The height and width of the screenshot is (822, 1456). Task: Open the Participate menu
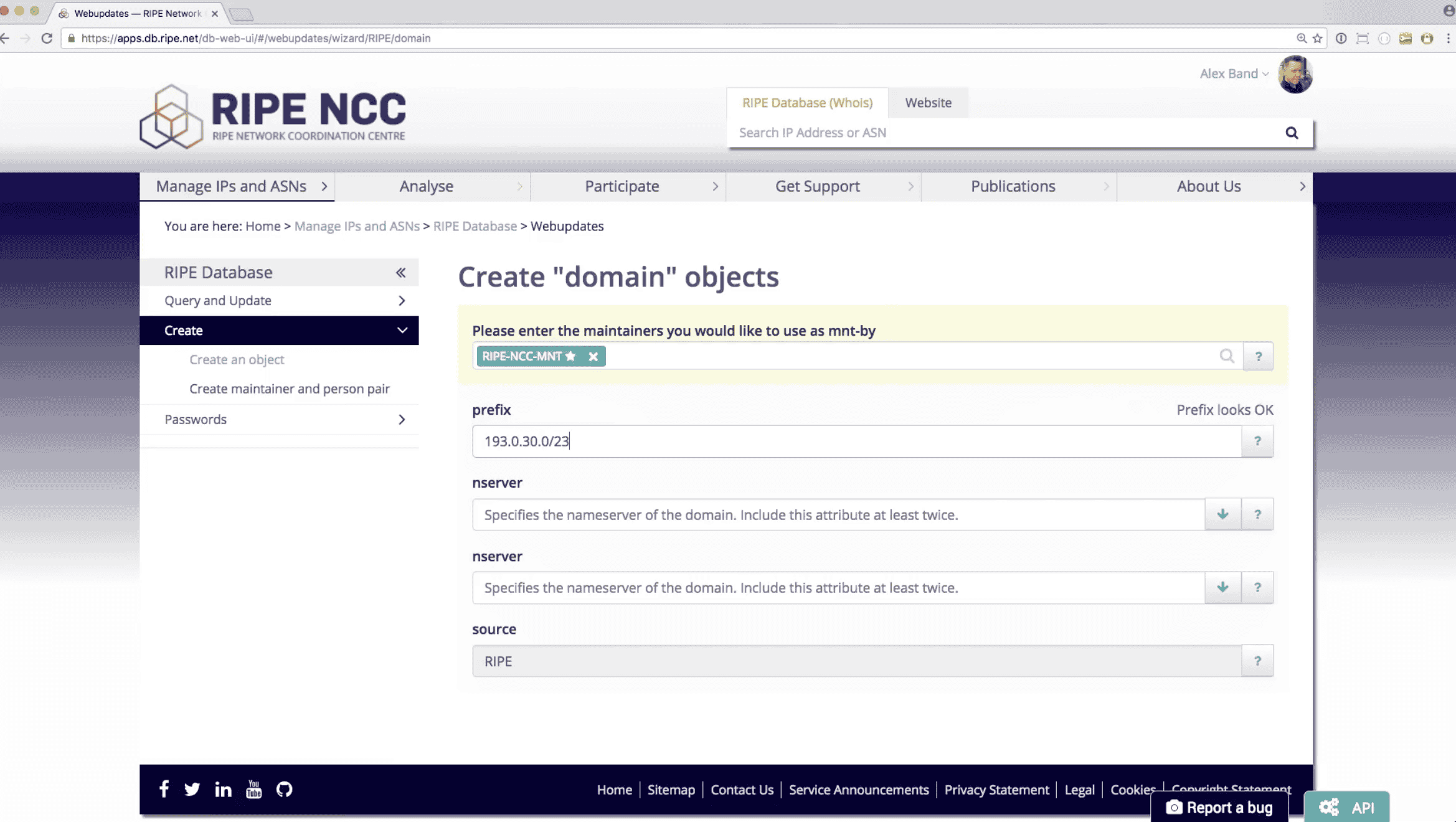(x=628, y=186)
